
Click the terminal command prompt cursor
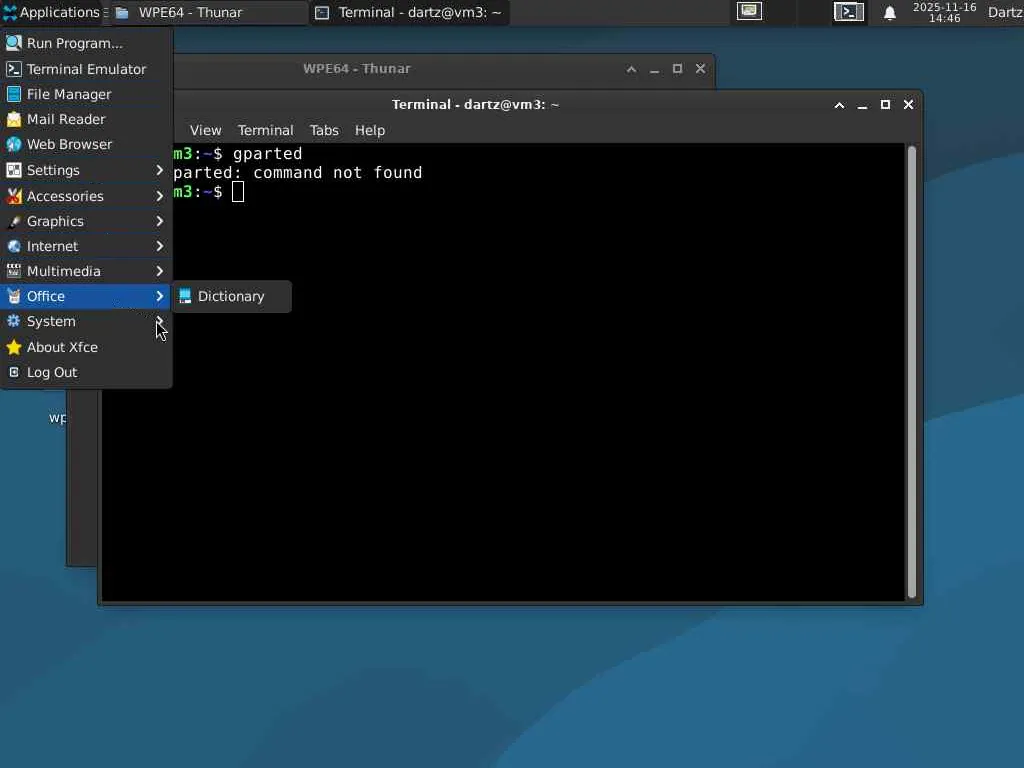[238, 192]
